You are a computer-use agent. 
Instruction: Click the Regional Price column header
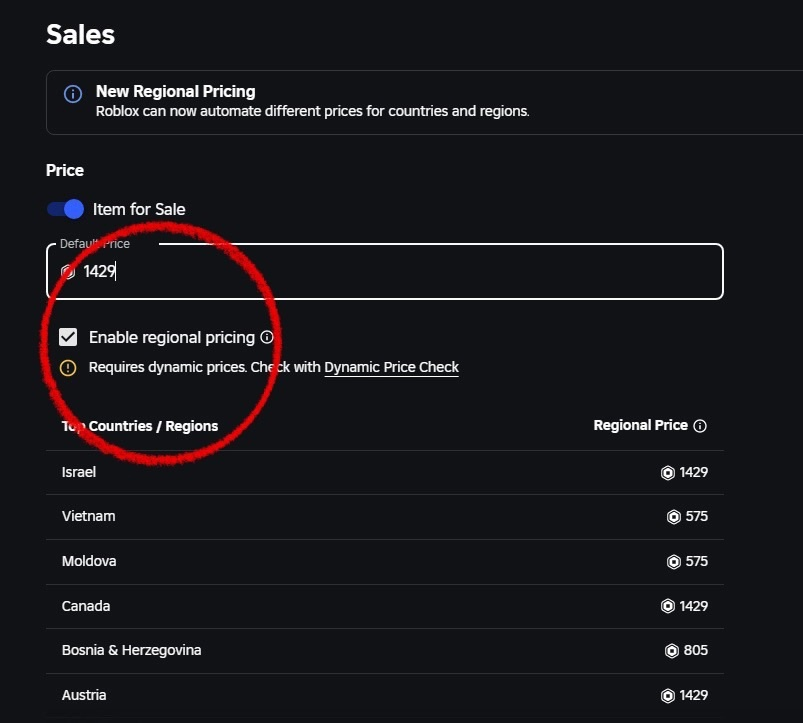pos(640,426)
